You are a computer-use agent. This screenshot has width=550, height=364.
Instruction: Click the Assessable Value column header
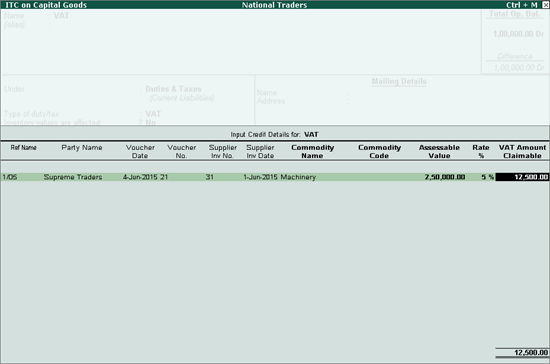point(439,151)
